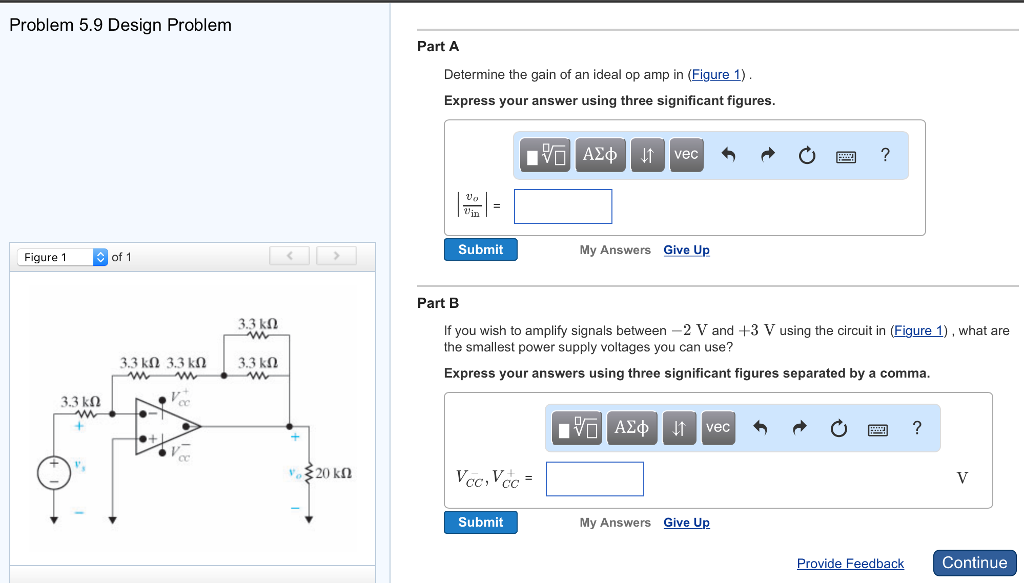The width and height of the screenshot is (1024, 583).
Task: Click the 20 kΩ load resistor label
Action: pyautogui.click(x=334, y=473)
